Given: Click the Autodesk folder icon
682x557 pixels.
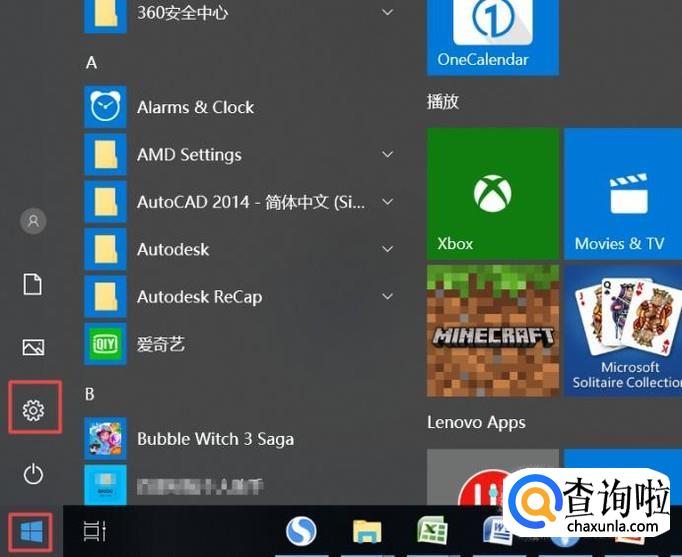Looking at the screenshot, I should tap(105, 249).
